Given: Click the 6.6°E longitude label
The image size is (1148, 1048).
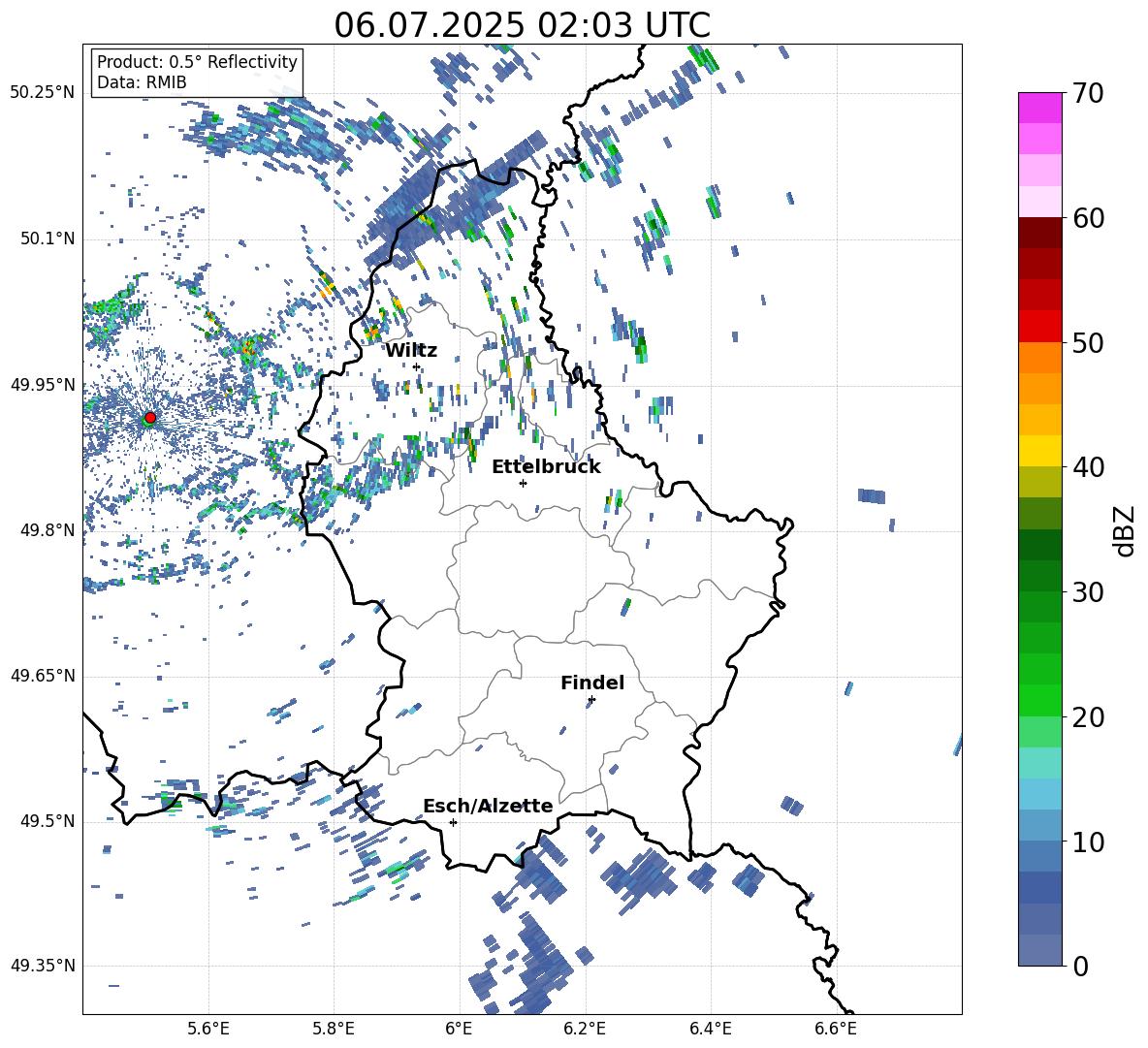Looking at the screenshot, I should [836, 1029].
